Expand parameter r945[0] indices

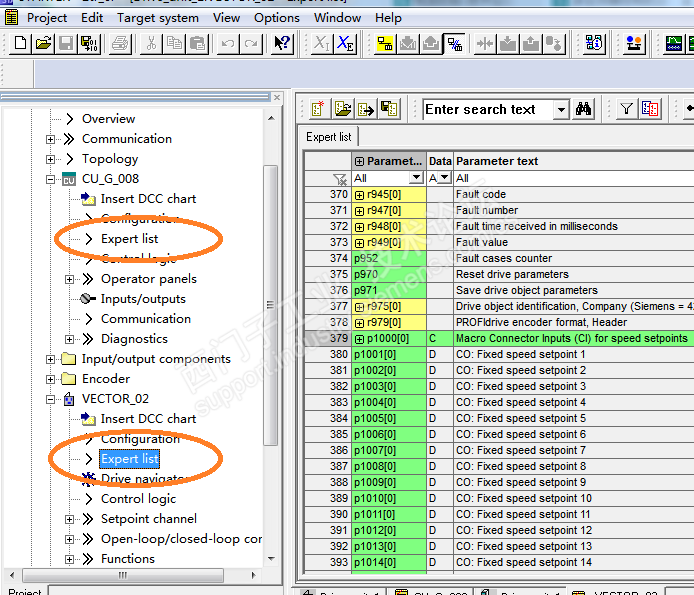(359, 195)
